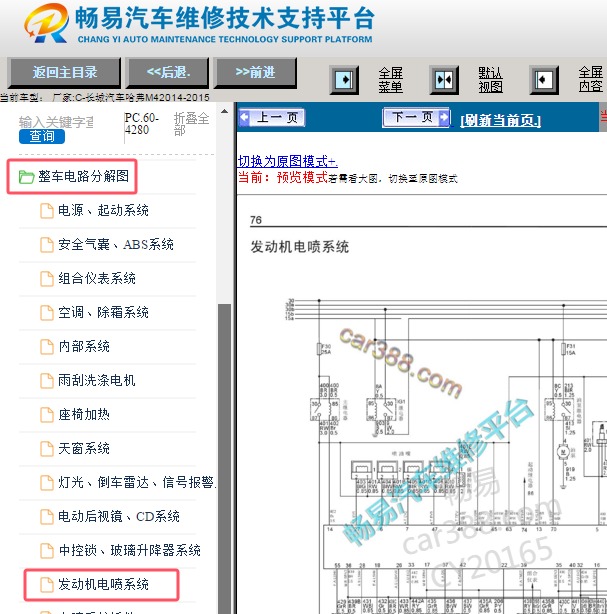Open the 内部系统 tree item

pyautogui.click(x=84, y=347)
